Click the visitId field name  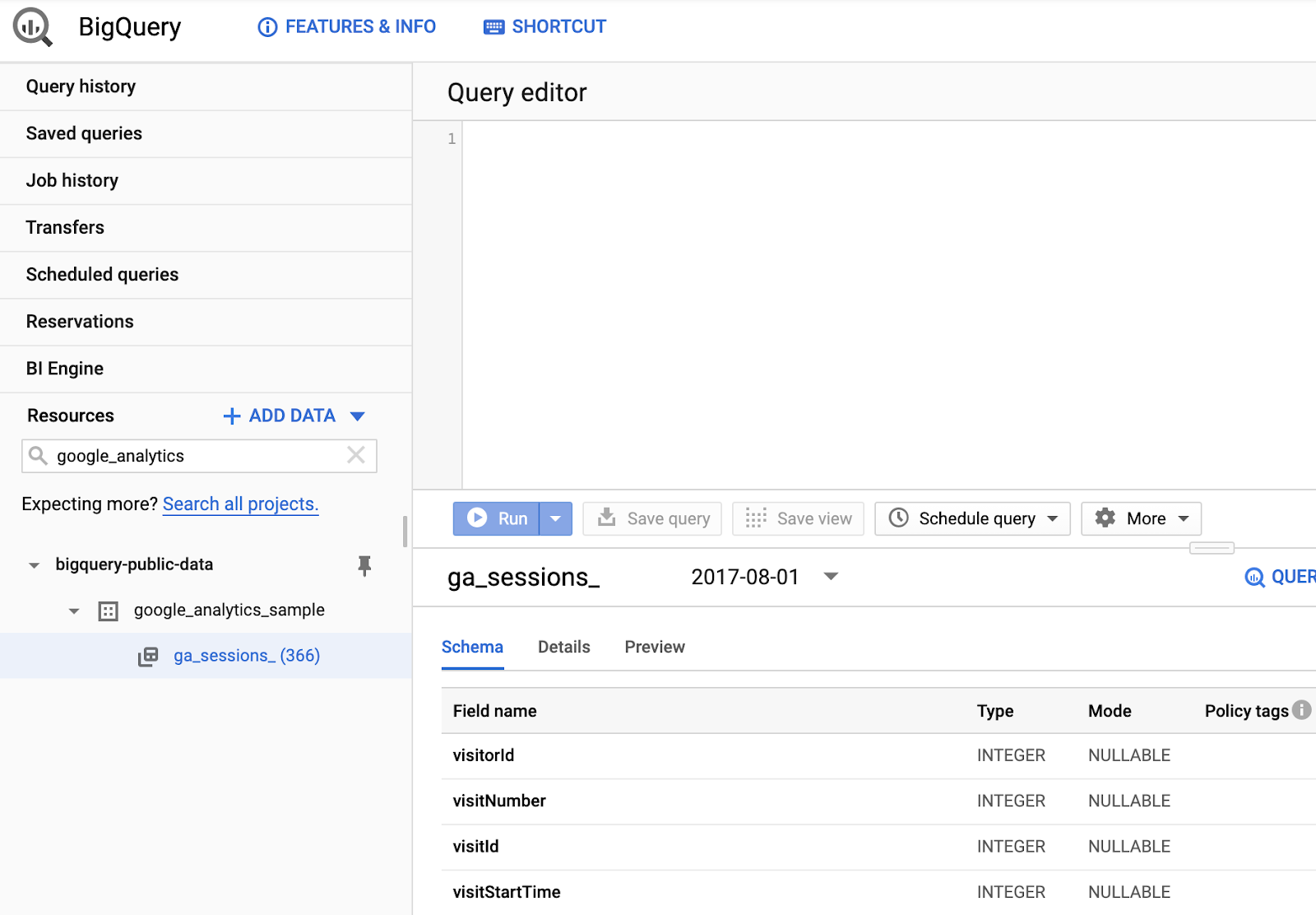click(x=476, y=846)
